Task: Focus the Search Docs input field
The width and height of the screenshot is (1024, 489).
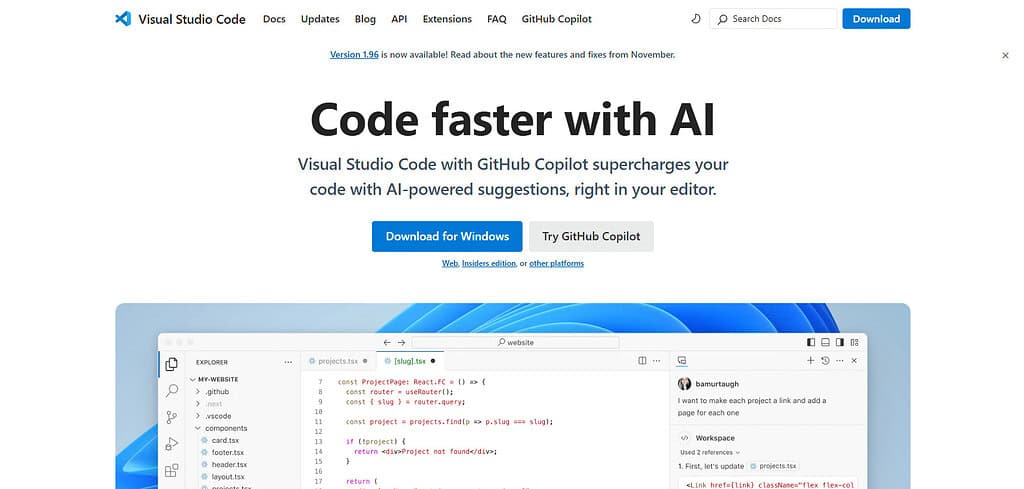Action: pyautogui.click(x=773, y=19)
